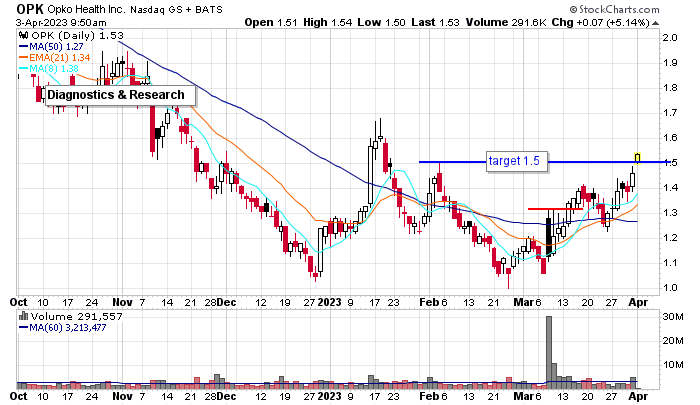Click the Dec label on price chart axis
The height and width of the screenshot is (405, 700).
(x=226, y=302)
